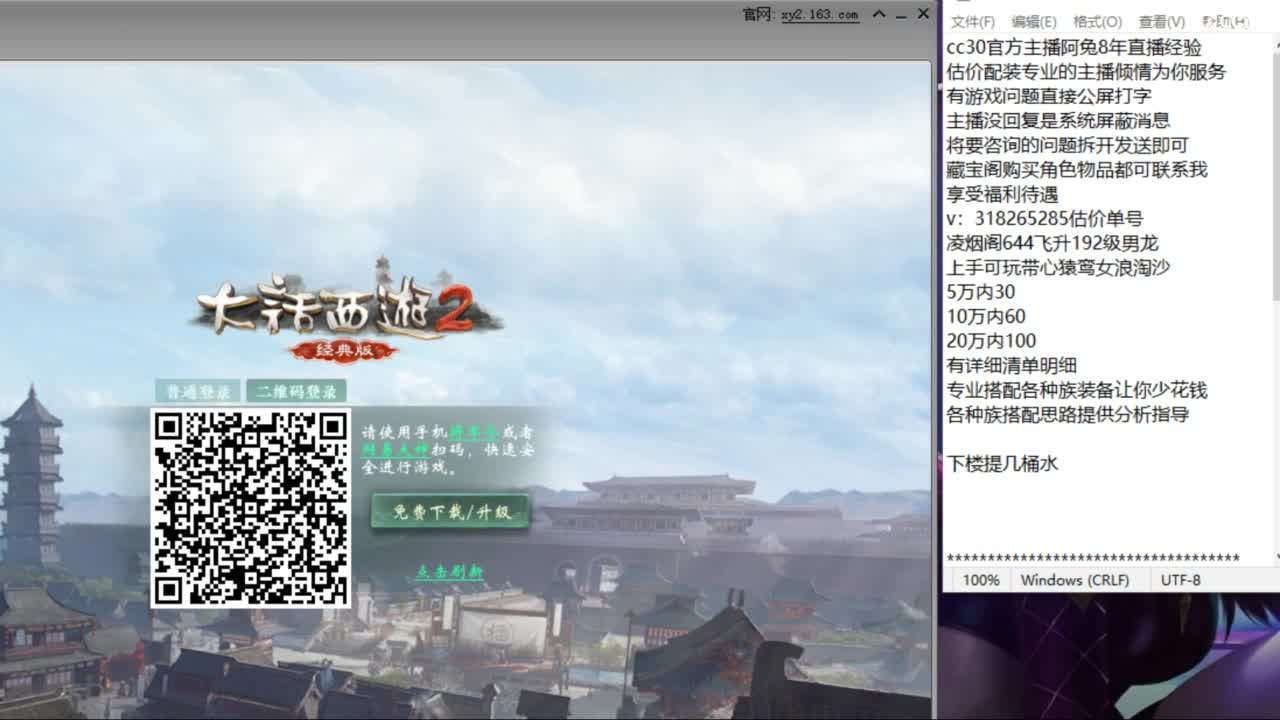Click the 免费下载/升级 button
This screenshot has height=720, width=1280.
tap(451, 512)
